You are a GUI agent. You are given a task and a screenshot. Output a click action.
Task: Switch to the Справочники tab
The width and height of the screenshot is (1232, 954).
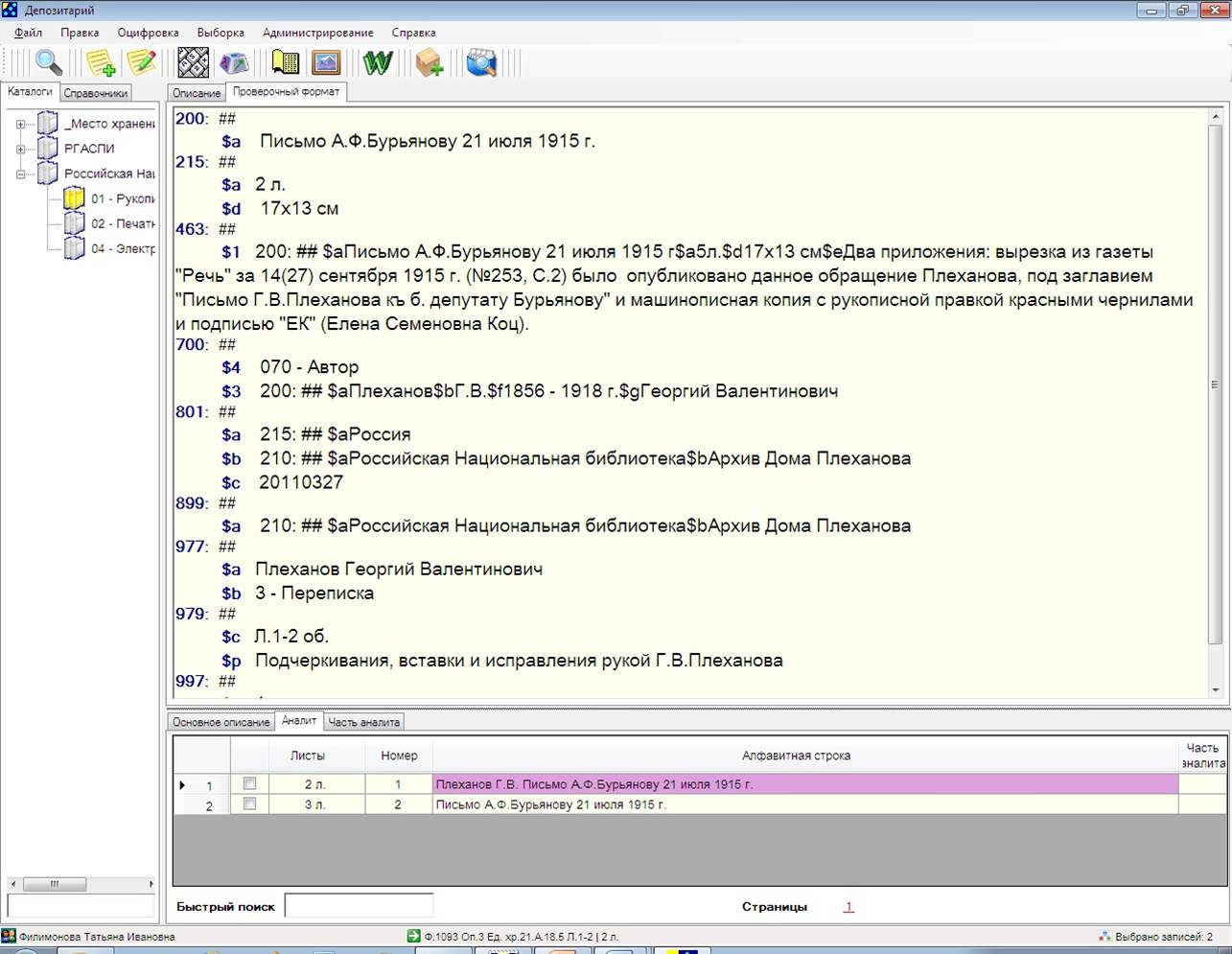96,93
